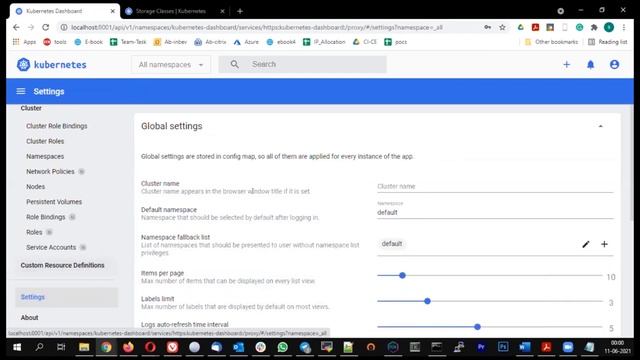Edit the namespace fallback list pencil icon
The width and height of the screenshot is (640, 360).
(586, 244)
